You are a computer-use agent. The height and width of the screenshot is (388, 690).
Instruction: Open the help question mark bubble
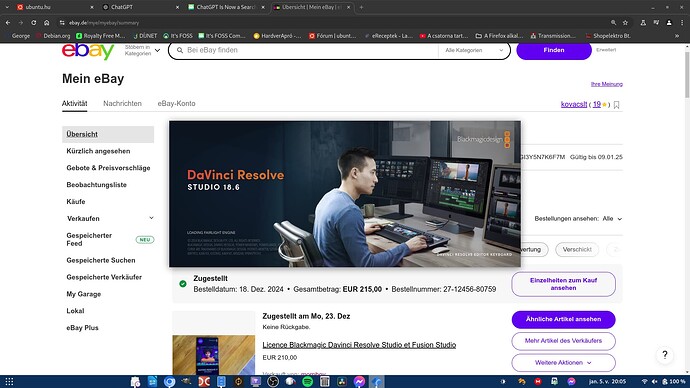664,355
